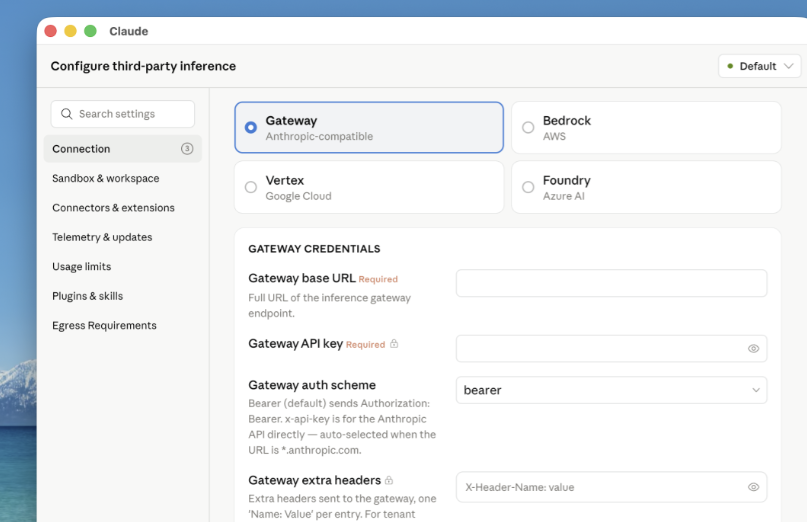The height and width of the screenshot is (522, 807).
Task: Open the Default profile dropdown
Action: coord(759,66)
